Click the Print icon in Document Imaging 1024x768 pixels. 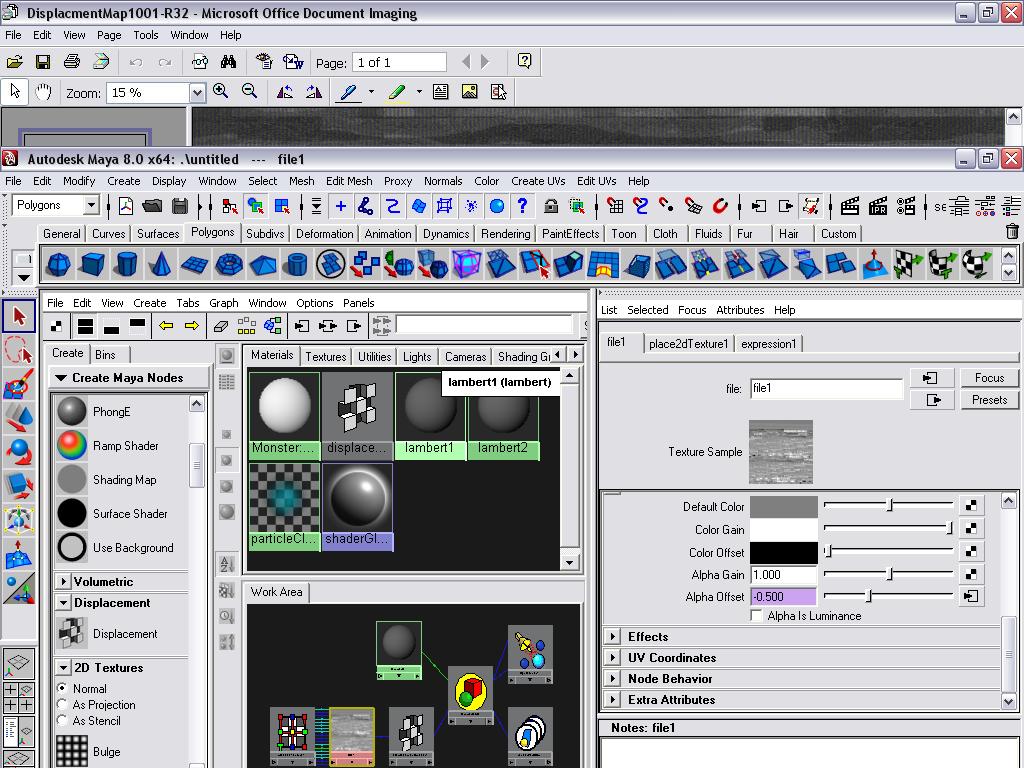click(72, 62)
